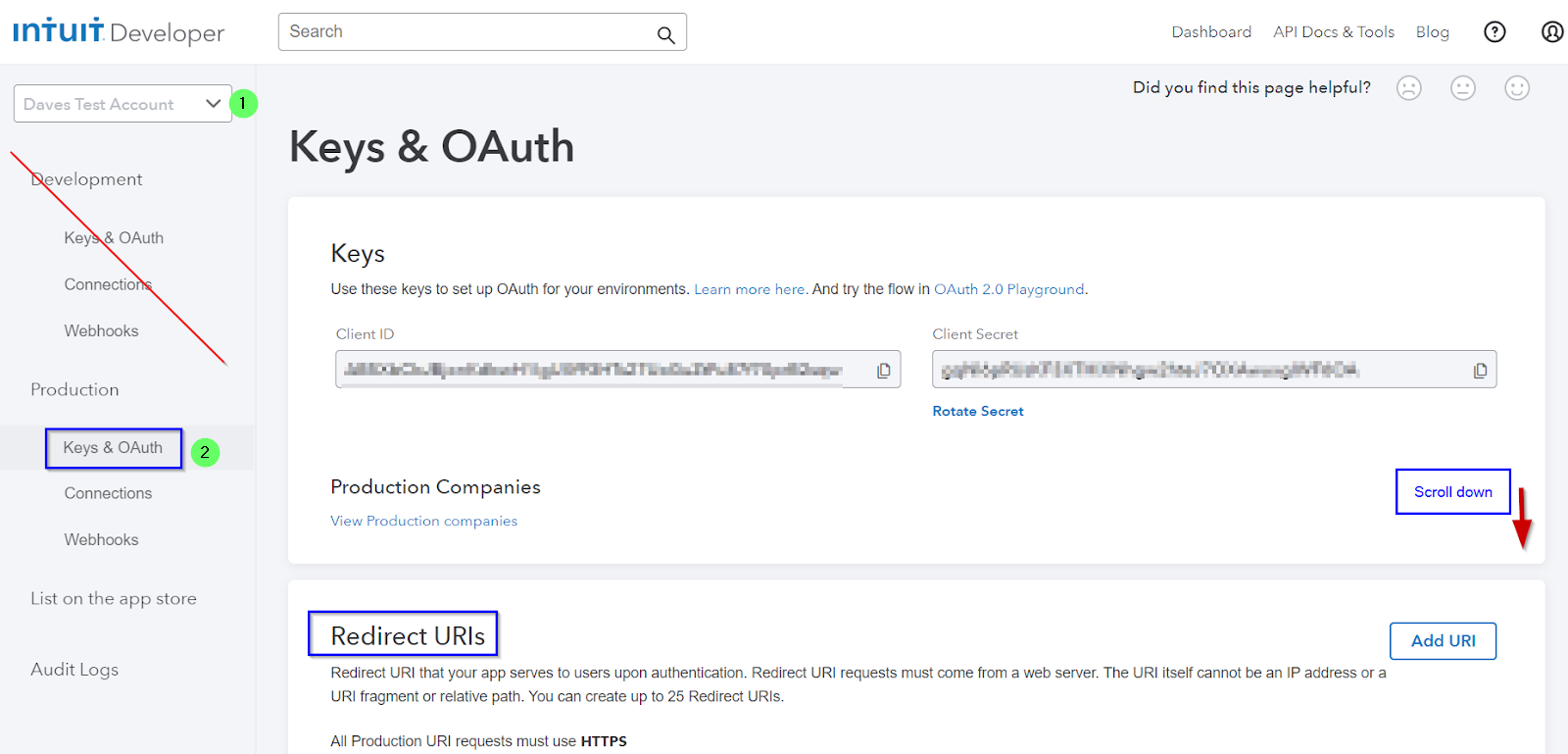Copy the Client Secret value
1568x754 pixels.
coord(1480,371)
